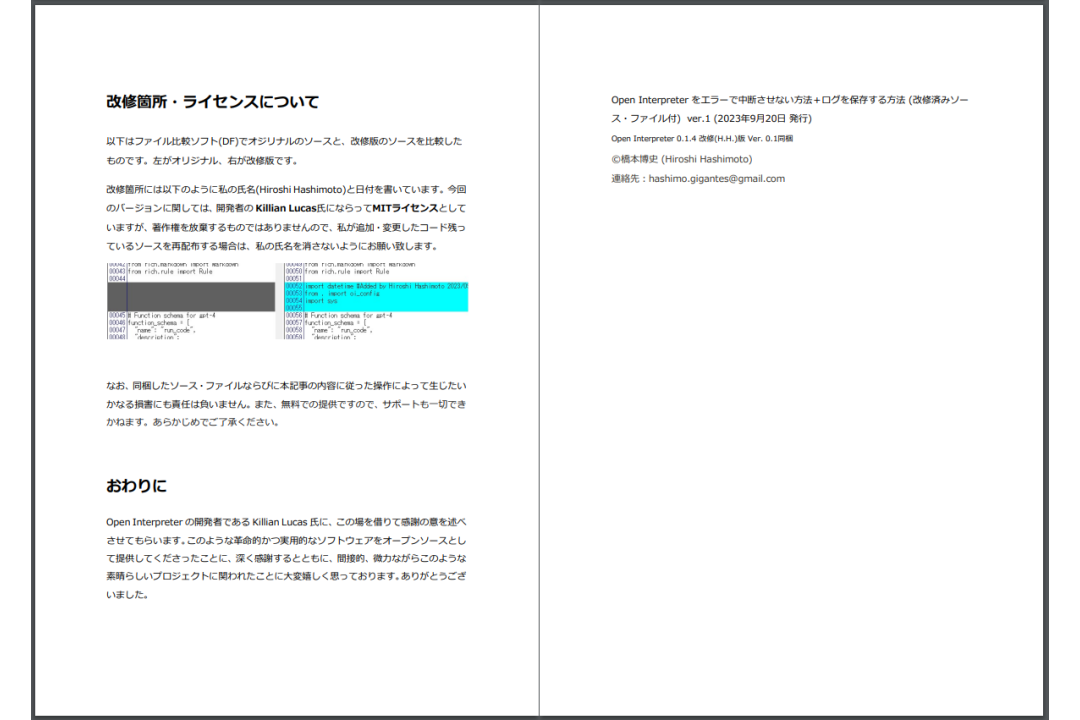Click the "おわりに" section heading
This screenshot has height=720, width=1080.
[x=136, y=486]
